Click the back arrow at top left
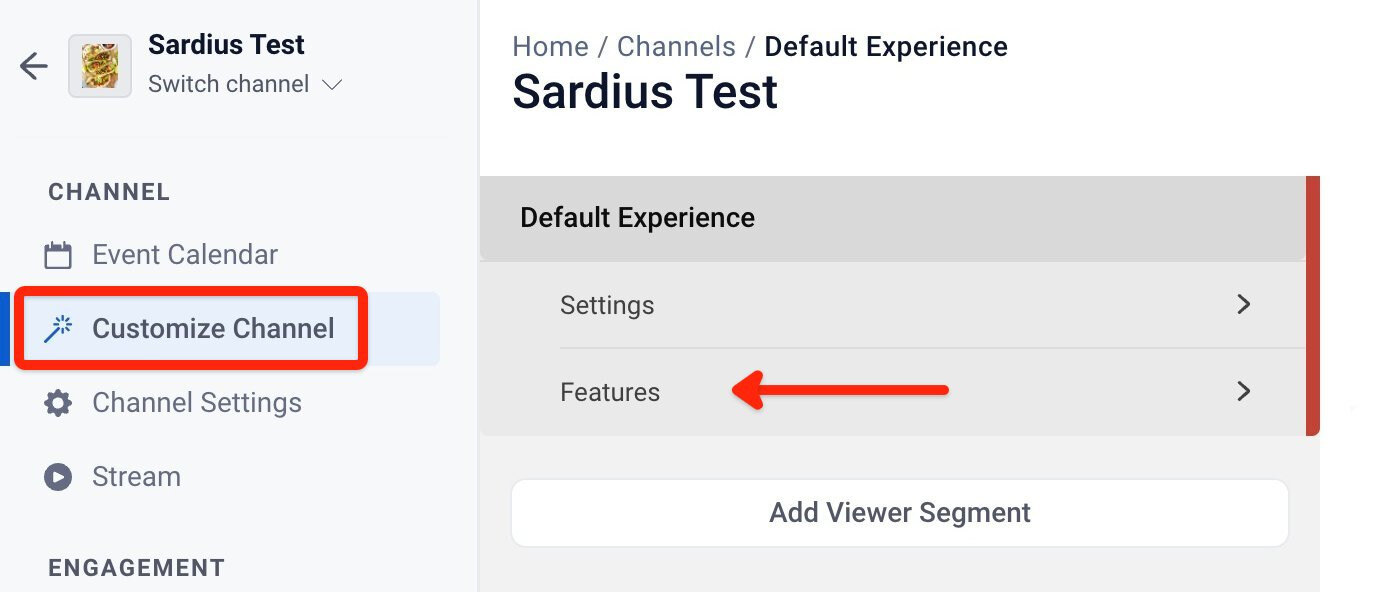The image size is (1394, 592). 33,66
